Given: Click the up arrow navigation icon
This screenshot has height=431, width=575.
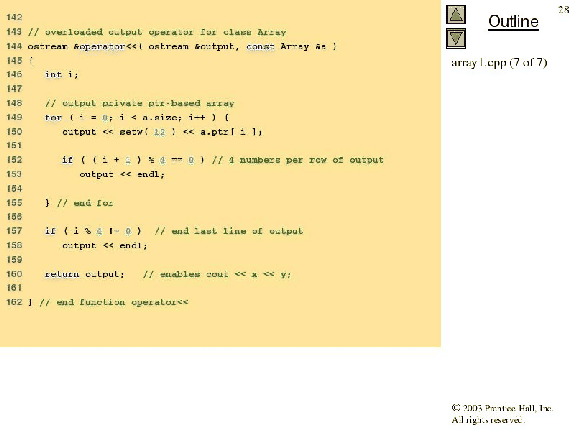Looking at the screenshot, I should tap(456, 15).
